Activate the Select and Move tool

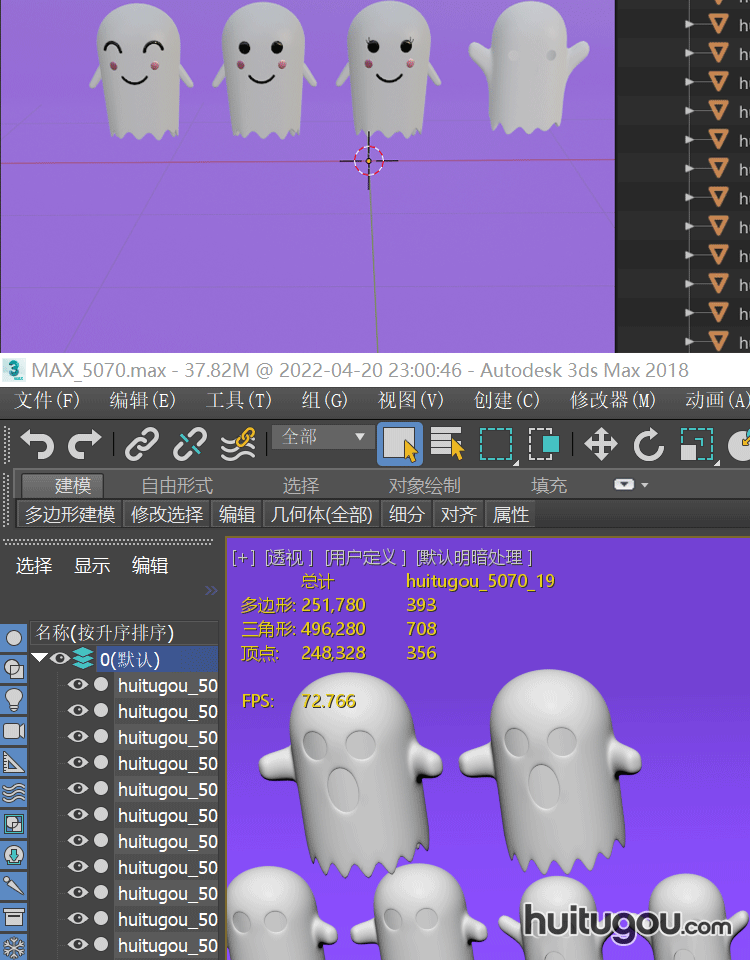600,444
